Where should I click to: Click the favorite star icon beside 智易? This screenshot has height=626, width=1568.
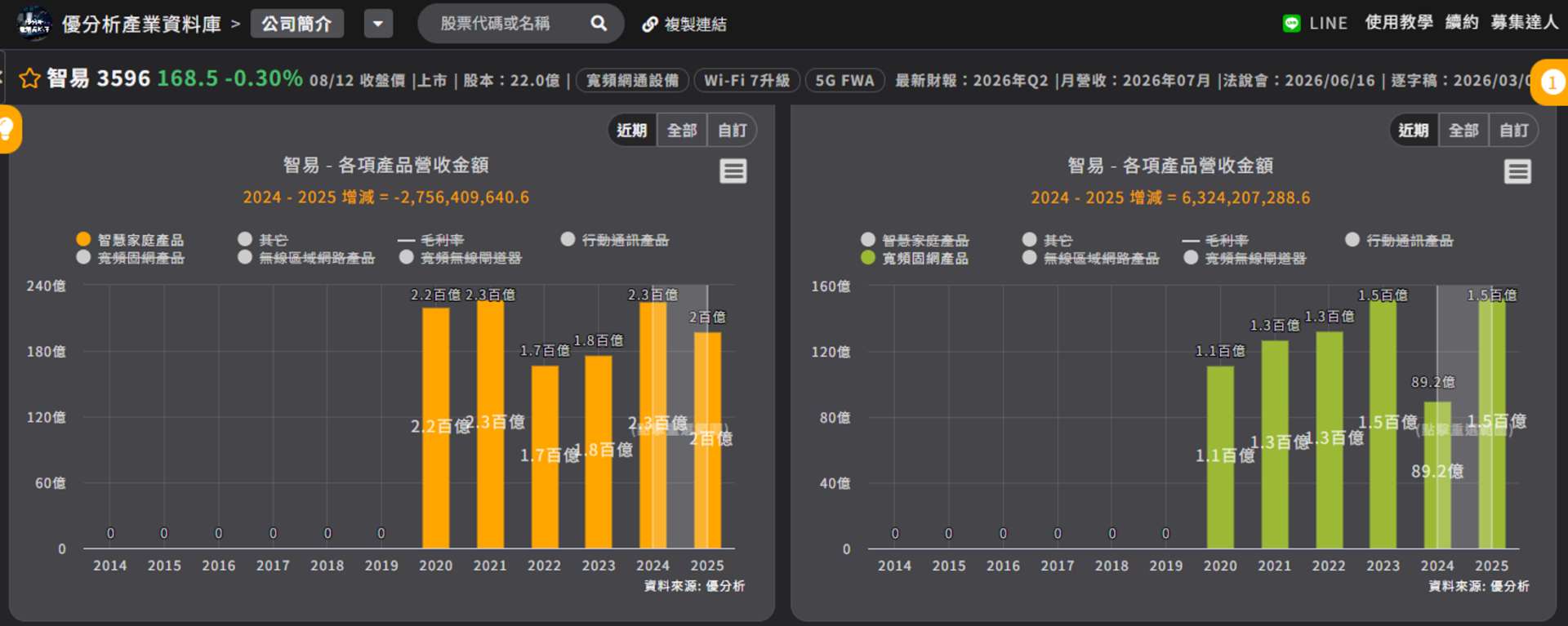click(x=29, y=79)
